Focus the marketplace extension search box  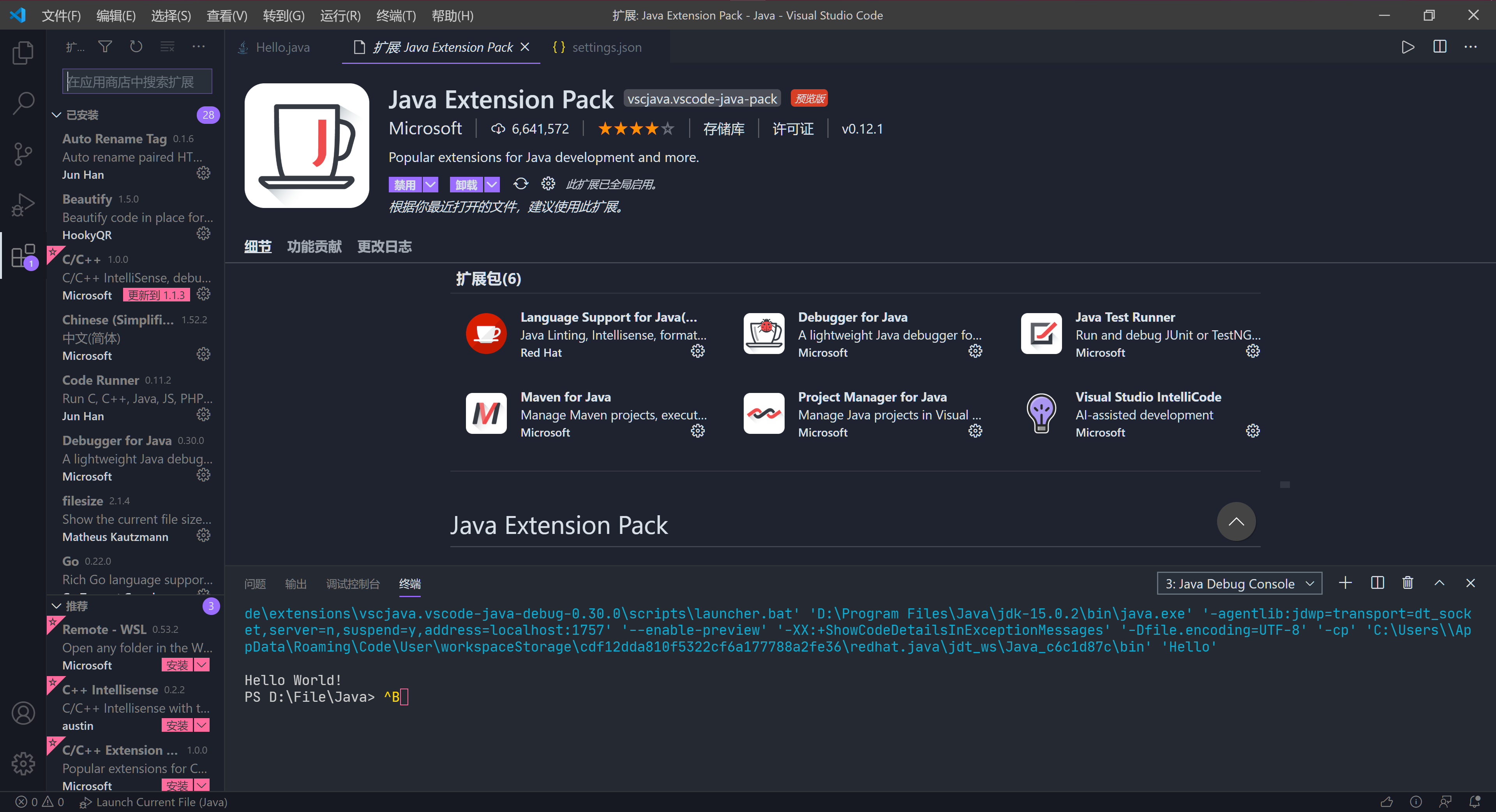[137, 81]
